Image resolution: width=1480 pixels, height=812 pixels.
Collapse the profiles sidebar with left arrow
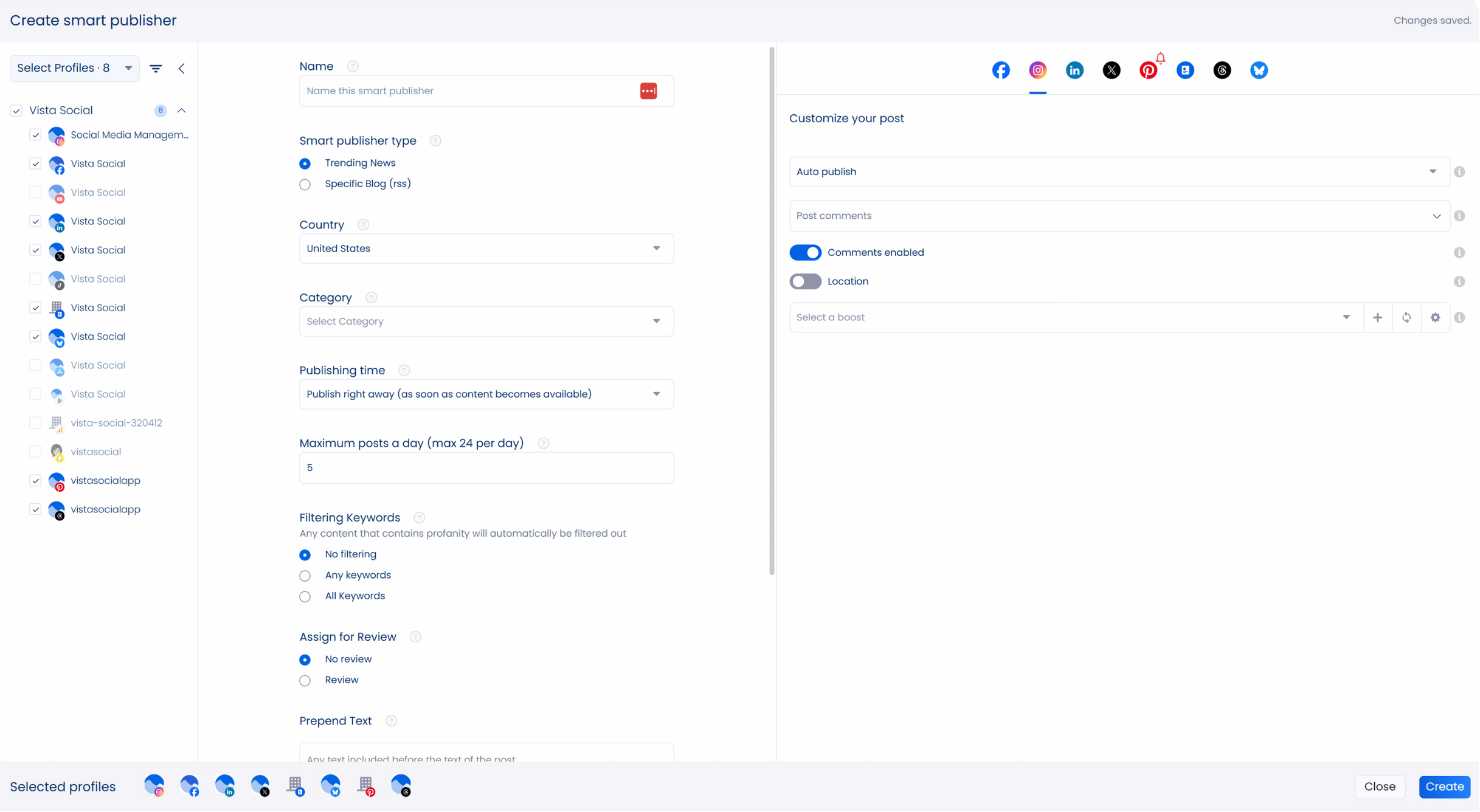click(182, 69)
